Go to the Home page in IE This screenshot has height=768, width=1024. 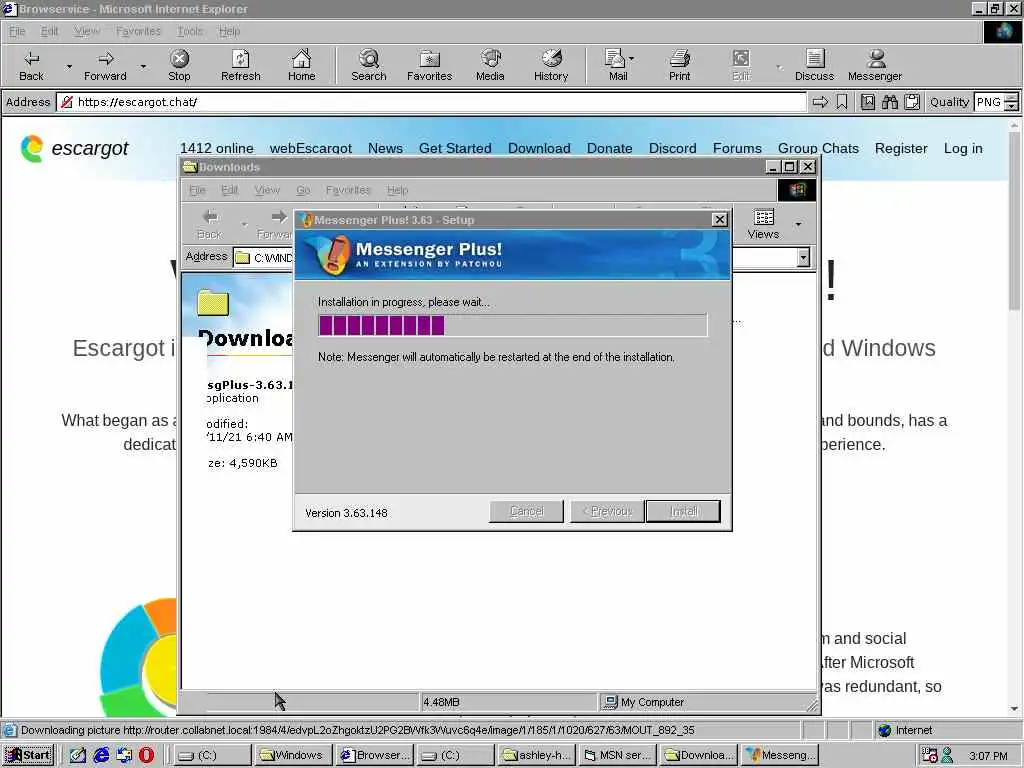pyautogui.click(x=301, y=65)
